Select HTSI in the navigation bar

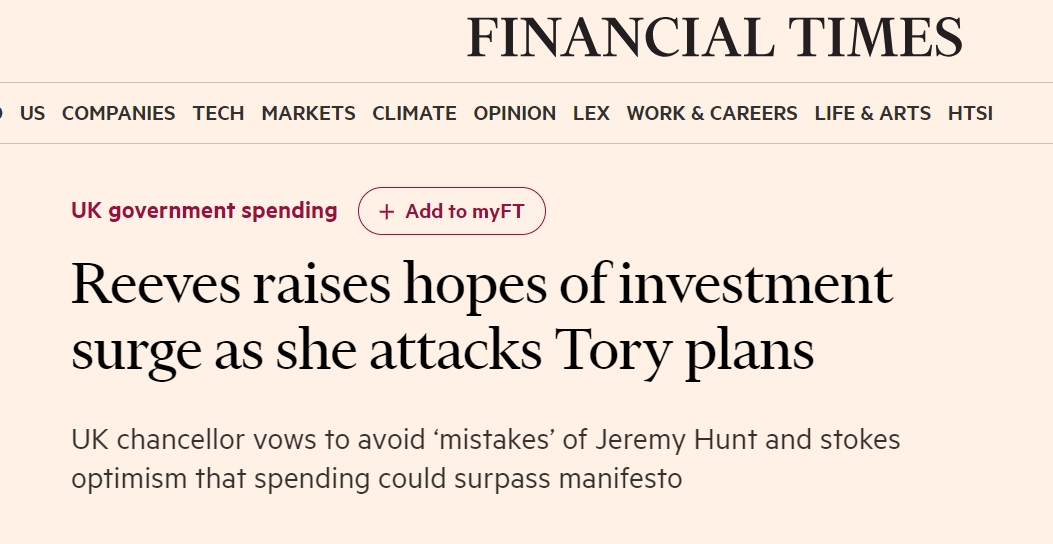(970, 114)
